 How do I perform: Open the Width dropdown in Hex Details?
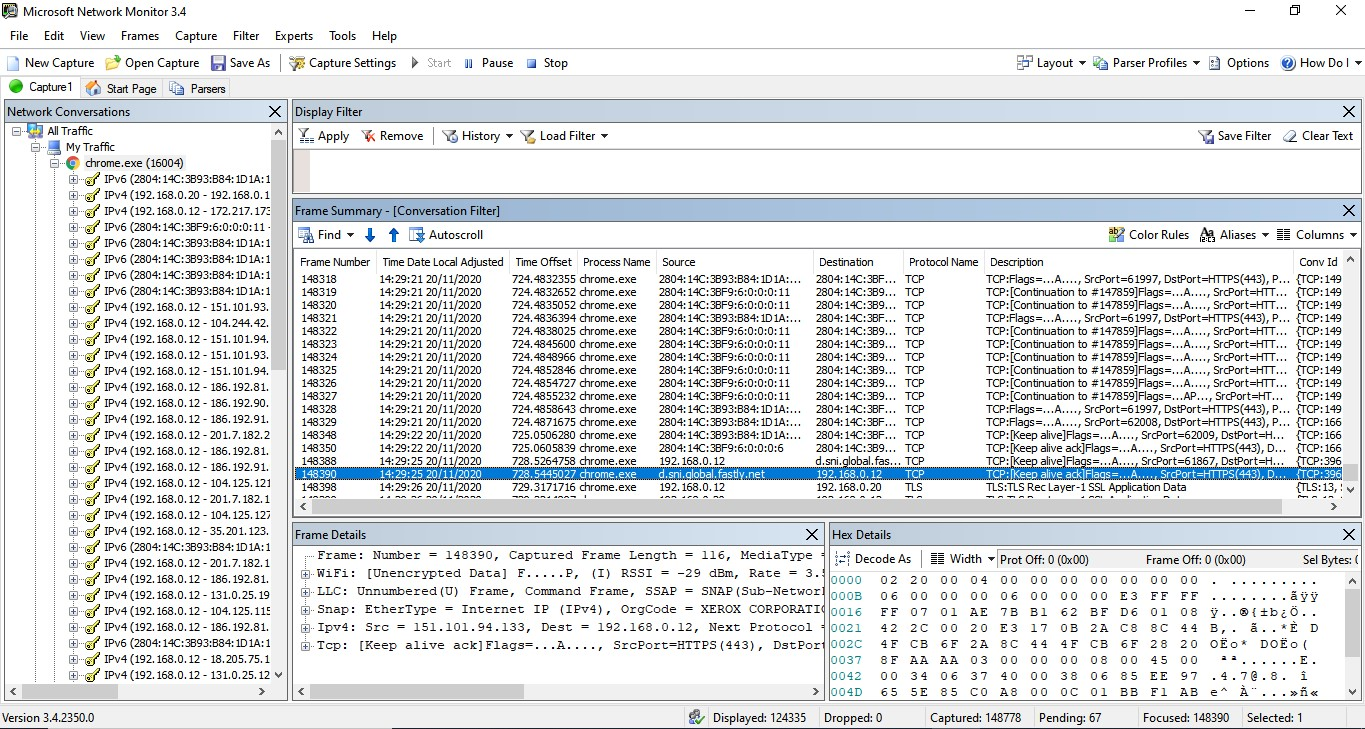pyautogui.click(x=962, y=559)
